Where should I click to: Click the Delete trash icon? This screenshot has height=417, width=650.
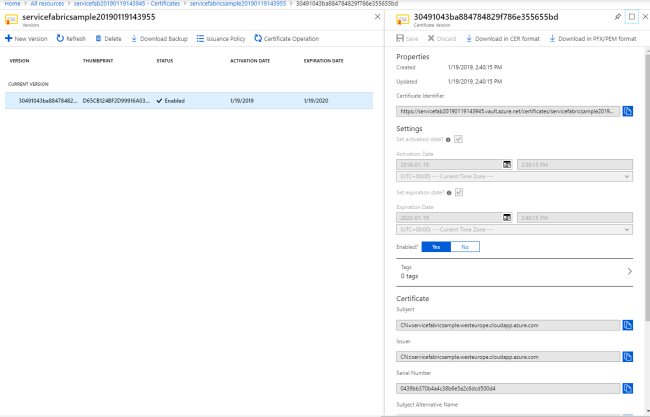[x=98, y=38]
